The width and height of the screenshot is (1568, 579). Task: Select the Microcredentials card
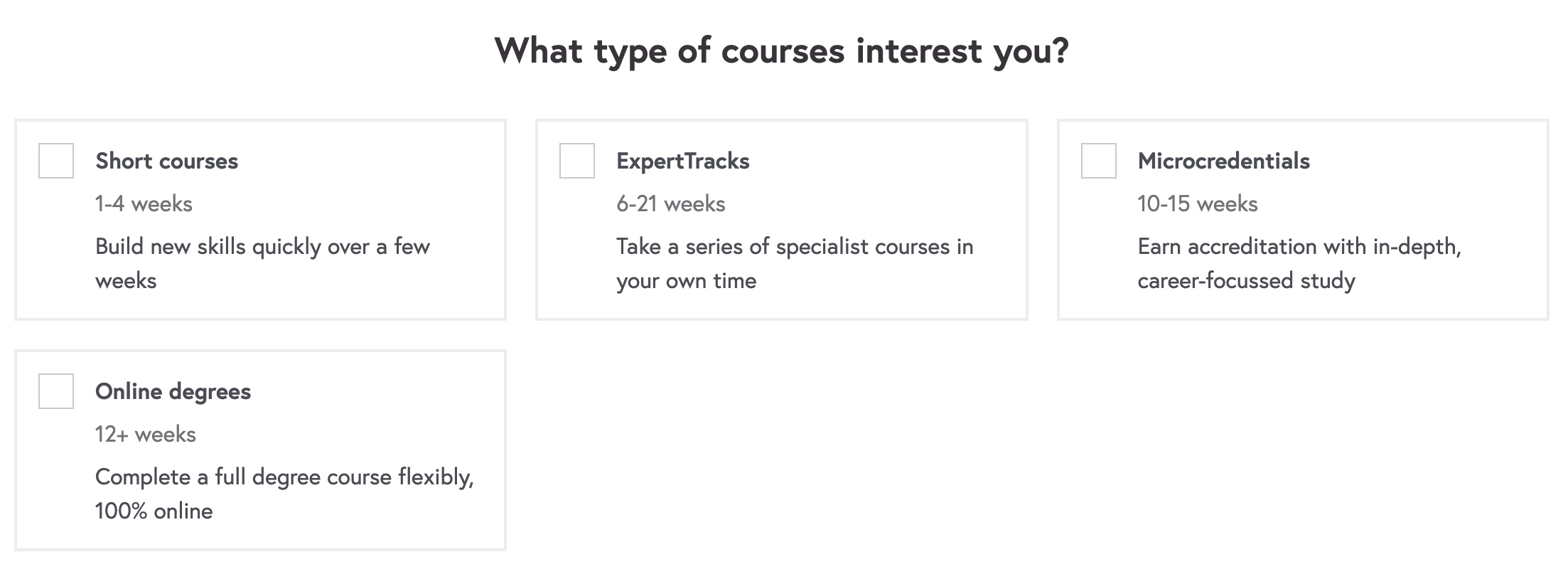pyautogui.click(x=1303, y=217)
